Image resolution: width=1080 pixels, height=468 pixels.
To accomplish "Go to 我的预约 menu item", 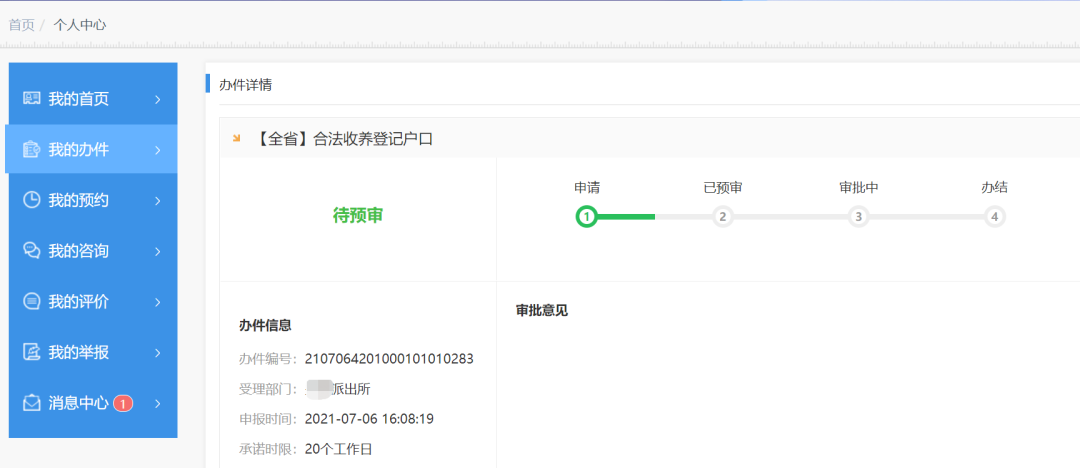I will coord(93,201).
